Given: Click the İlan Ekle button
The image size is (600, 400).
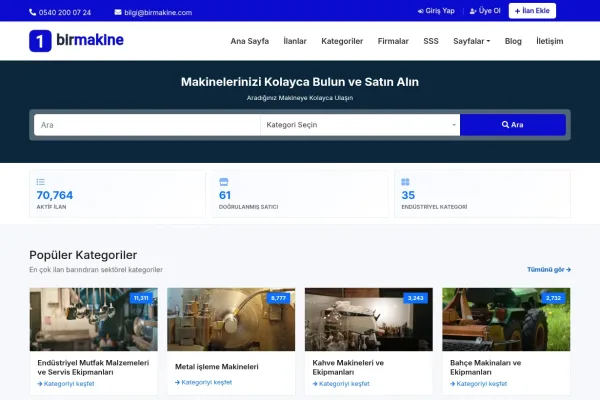Looking at the screenshot, I should (532, 11).
